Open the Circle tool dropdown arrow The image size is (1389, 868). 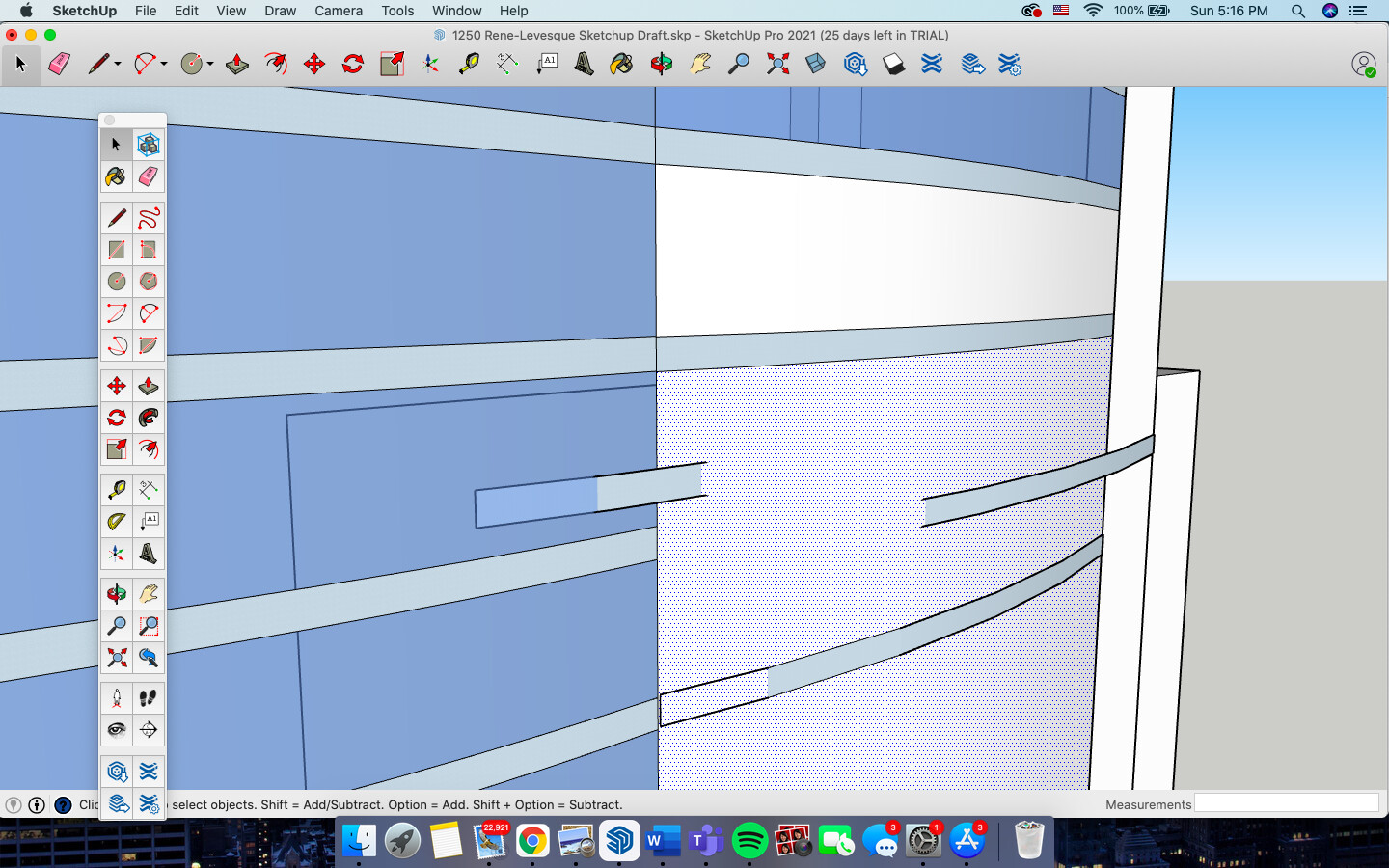point(210,66)
